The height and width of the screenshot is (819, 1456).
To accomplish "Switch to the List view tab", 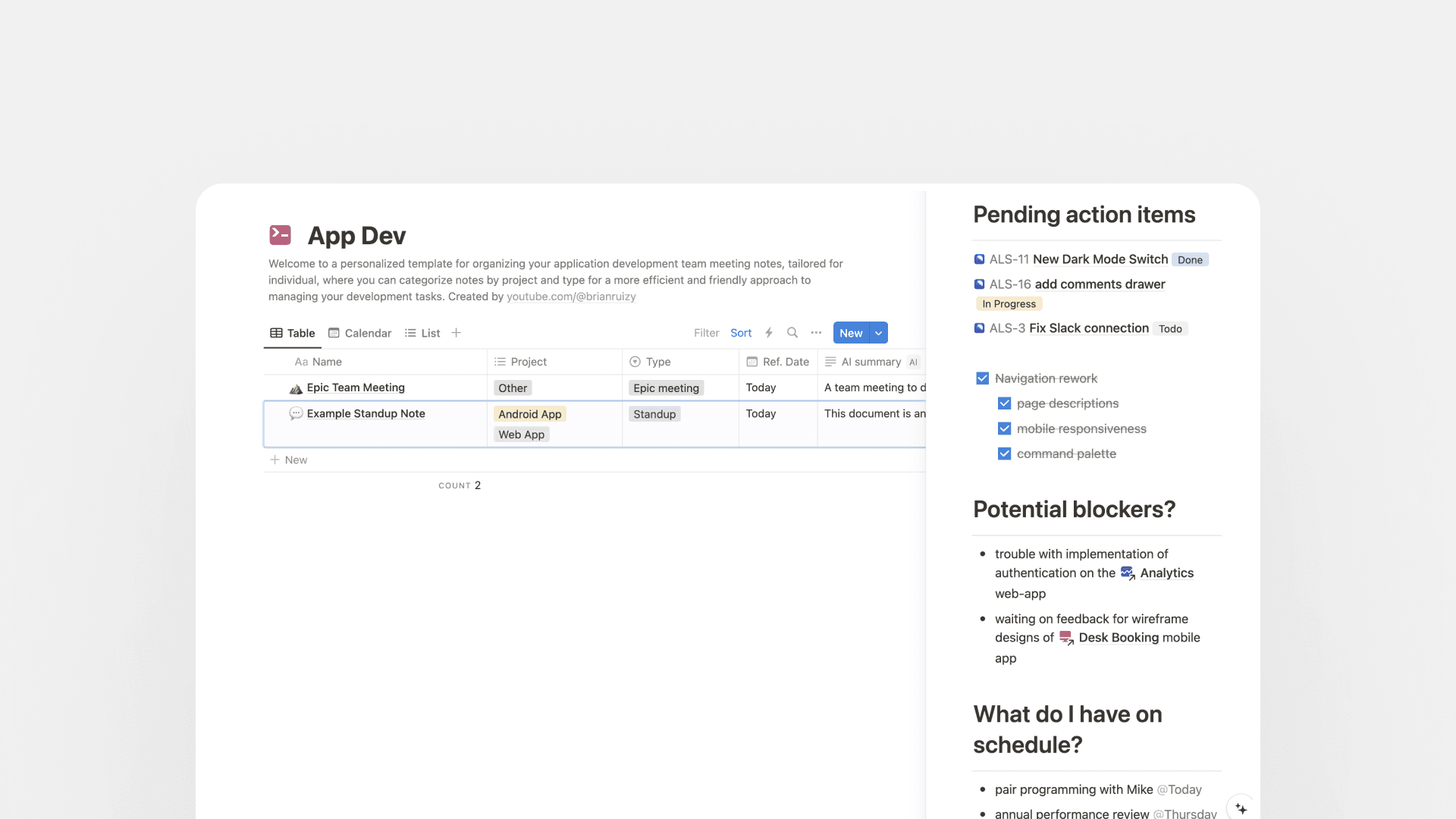I will (x=422, y=333).
